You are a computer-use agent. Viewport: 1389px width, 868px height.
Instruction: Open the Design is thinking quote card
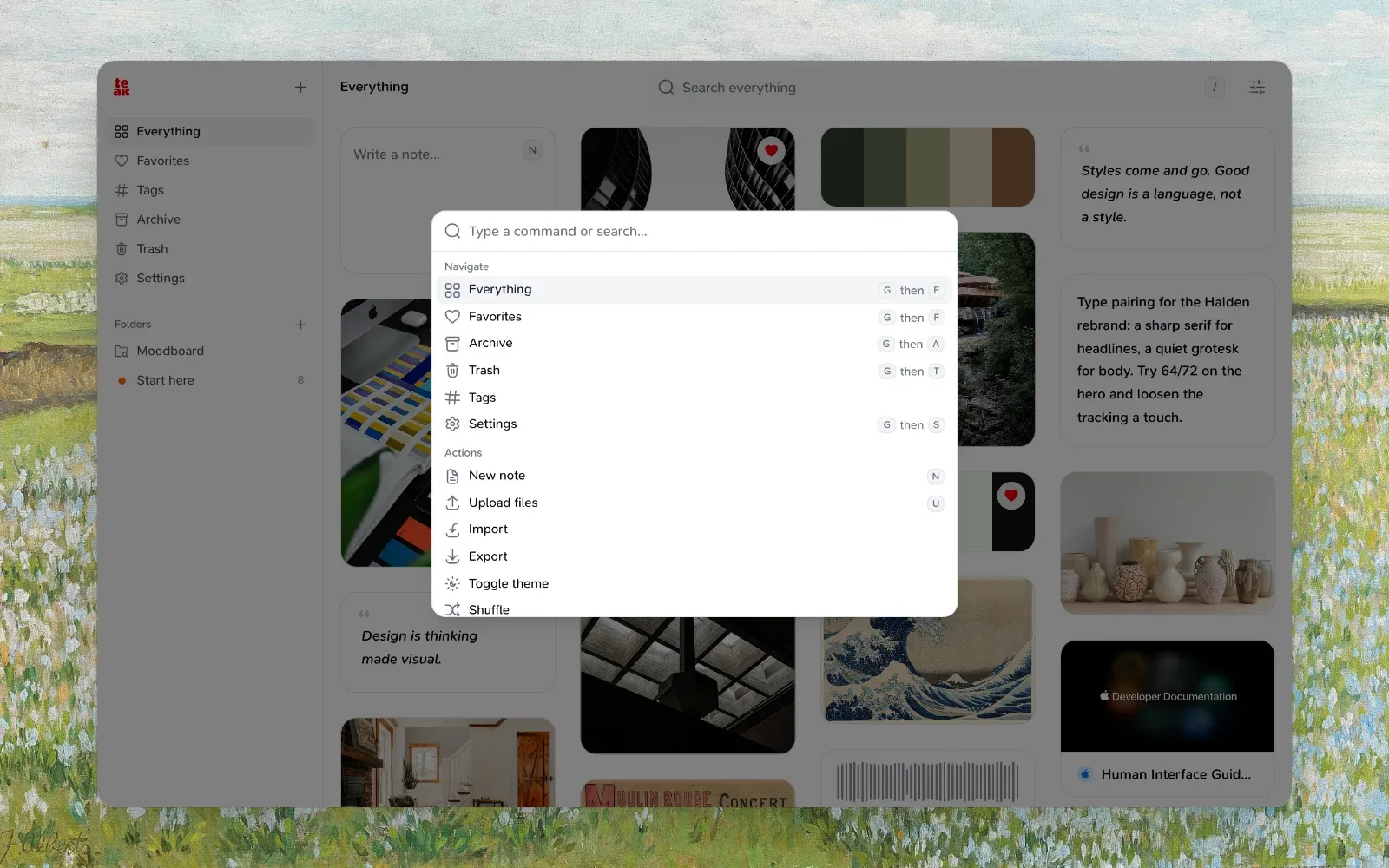448,642
